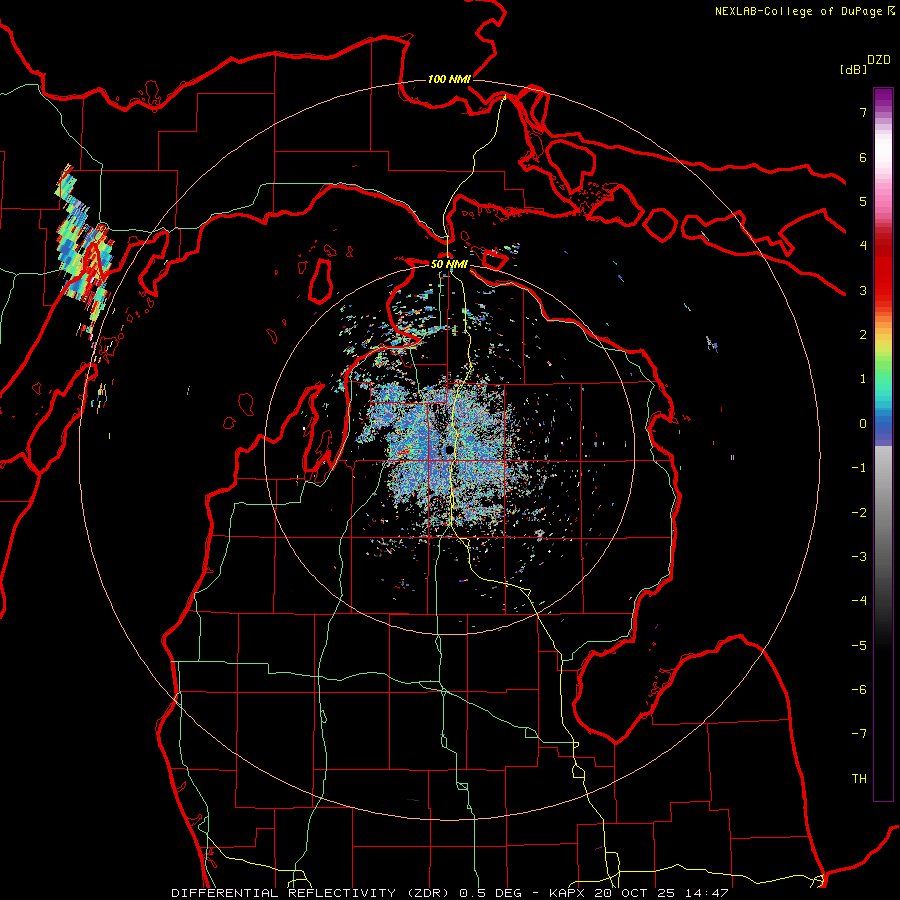Click the 3 value on the color scale
Screen dimensions: 900x900
tap(863, 290)
